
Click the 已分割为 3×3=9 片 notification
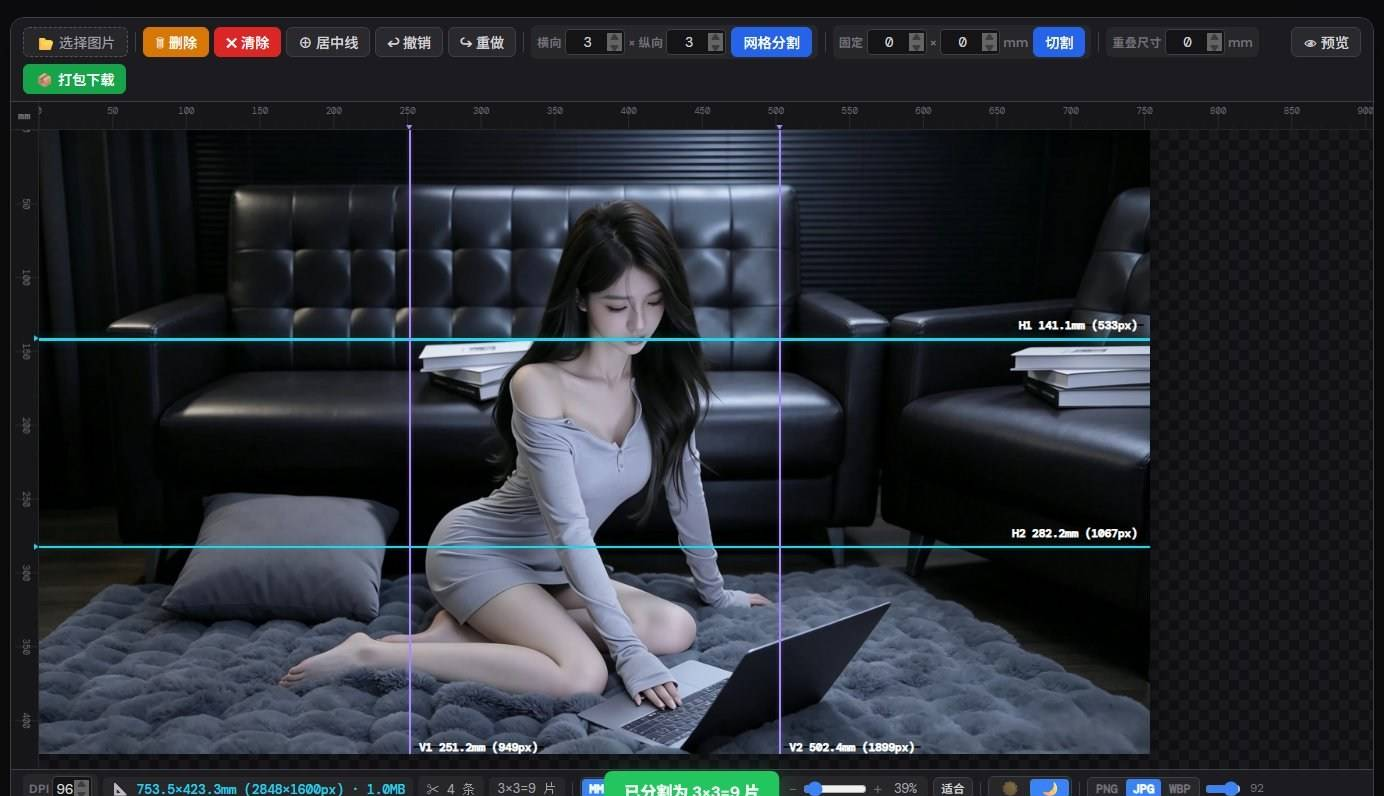[x=691, y=785]
